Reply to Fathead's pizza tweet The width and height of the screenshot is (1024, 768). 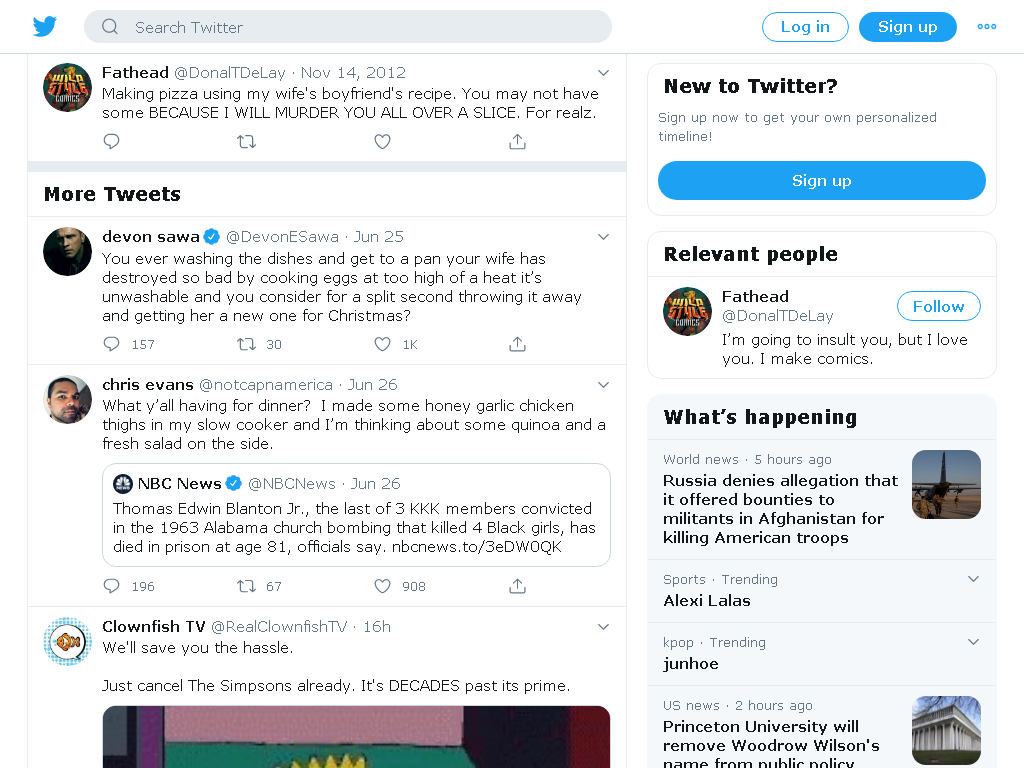pos(112,141)
